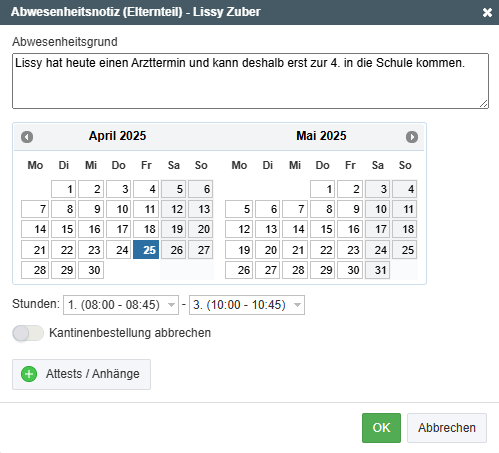Image resolution: width=499 pixels, height=453 pixels.
Task: Pick April 30 in the calendar
Action: [x=91, y=270]
